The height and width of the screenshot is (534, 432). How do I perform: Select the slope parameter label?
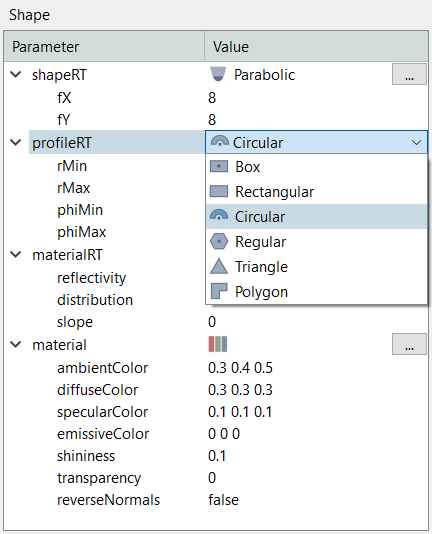75,322
